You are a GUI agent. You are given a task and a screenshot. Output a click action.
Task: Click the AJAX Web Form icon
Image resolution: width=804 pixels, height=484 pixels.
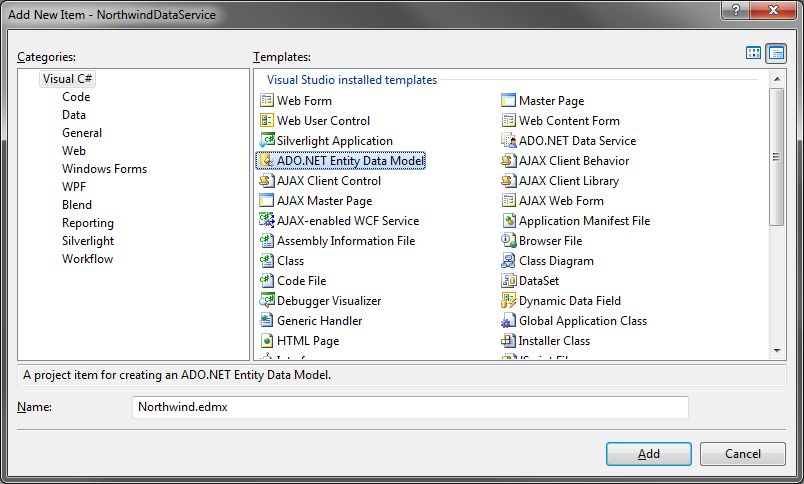508,200
